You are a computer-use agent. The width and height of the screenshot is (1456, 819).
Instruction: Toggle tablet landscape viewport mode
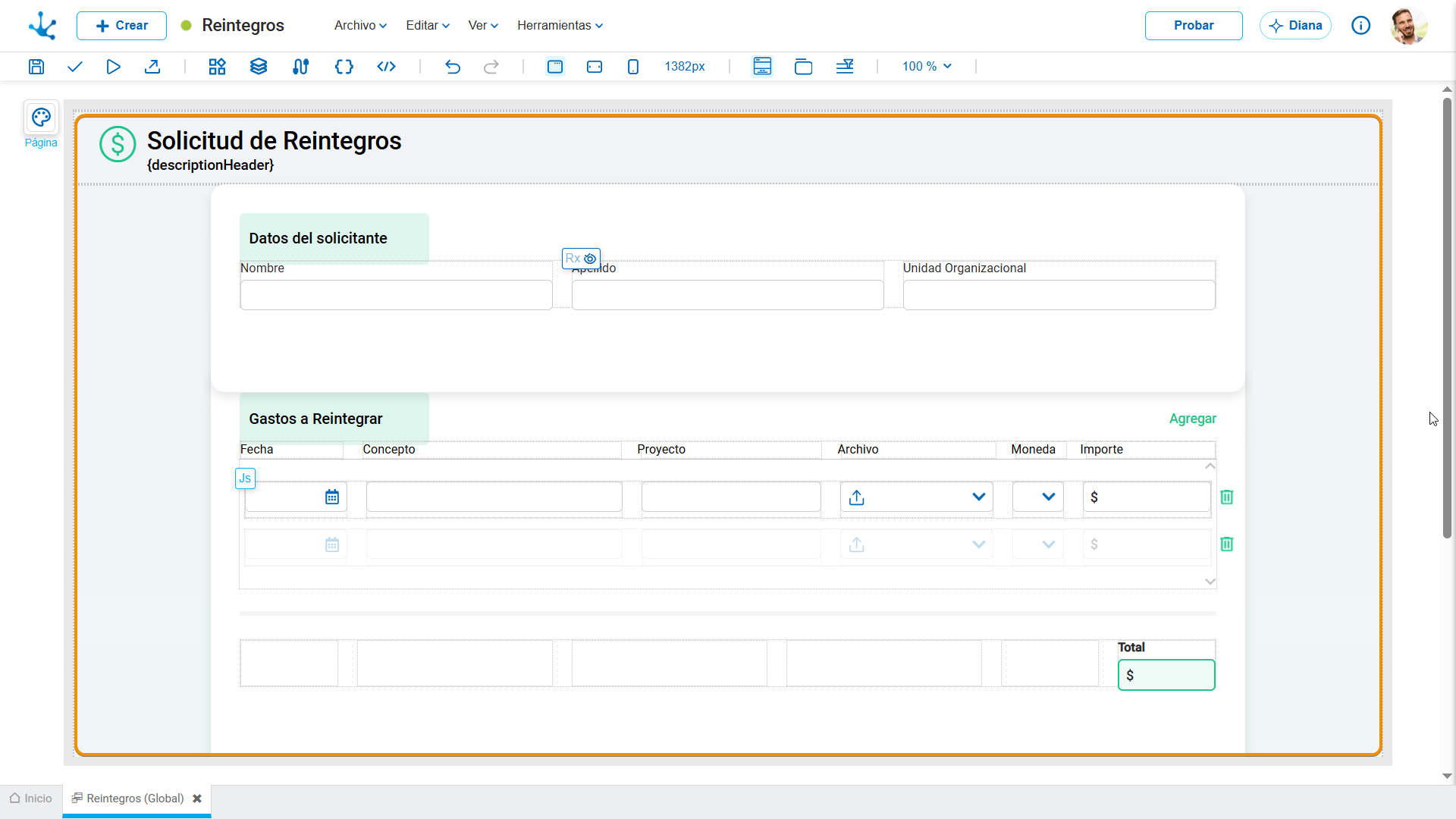[595, 67]
